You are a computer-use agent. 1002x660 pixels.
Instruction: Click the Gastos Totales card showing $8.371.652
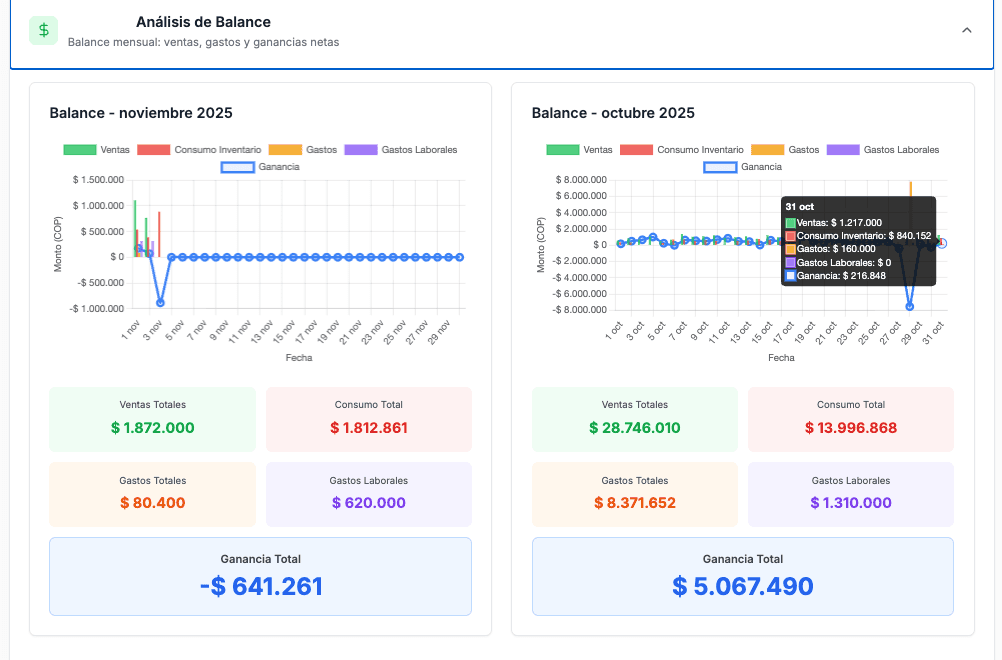634,494
